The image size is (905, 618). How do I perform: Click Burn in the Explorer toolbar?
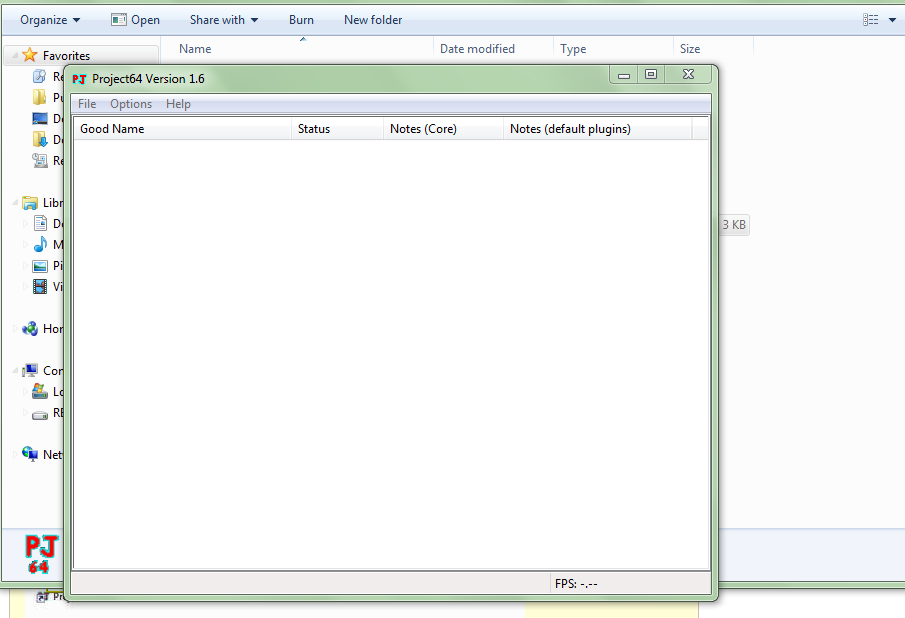(301, 20)
